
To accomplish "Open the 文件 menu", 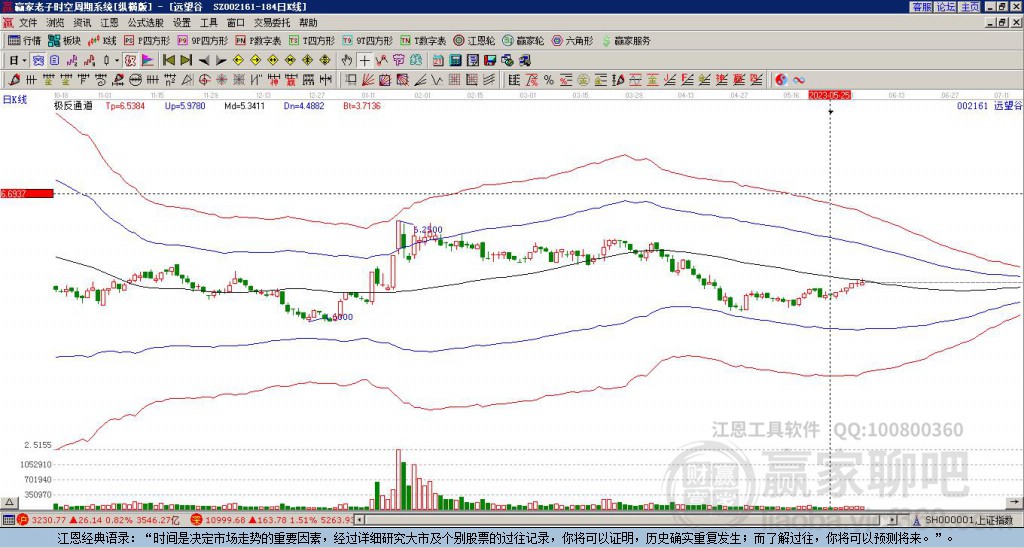I will [x=28, y=23].
